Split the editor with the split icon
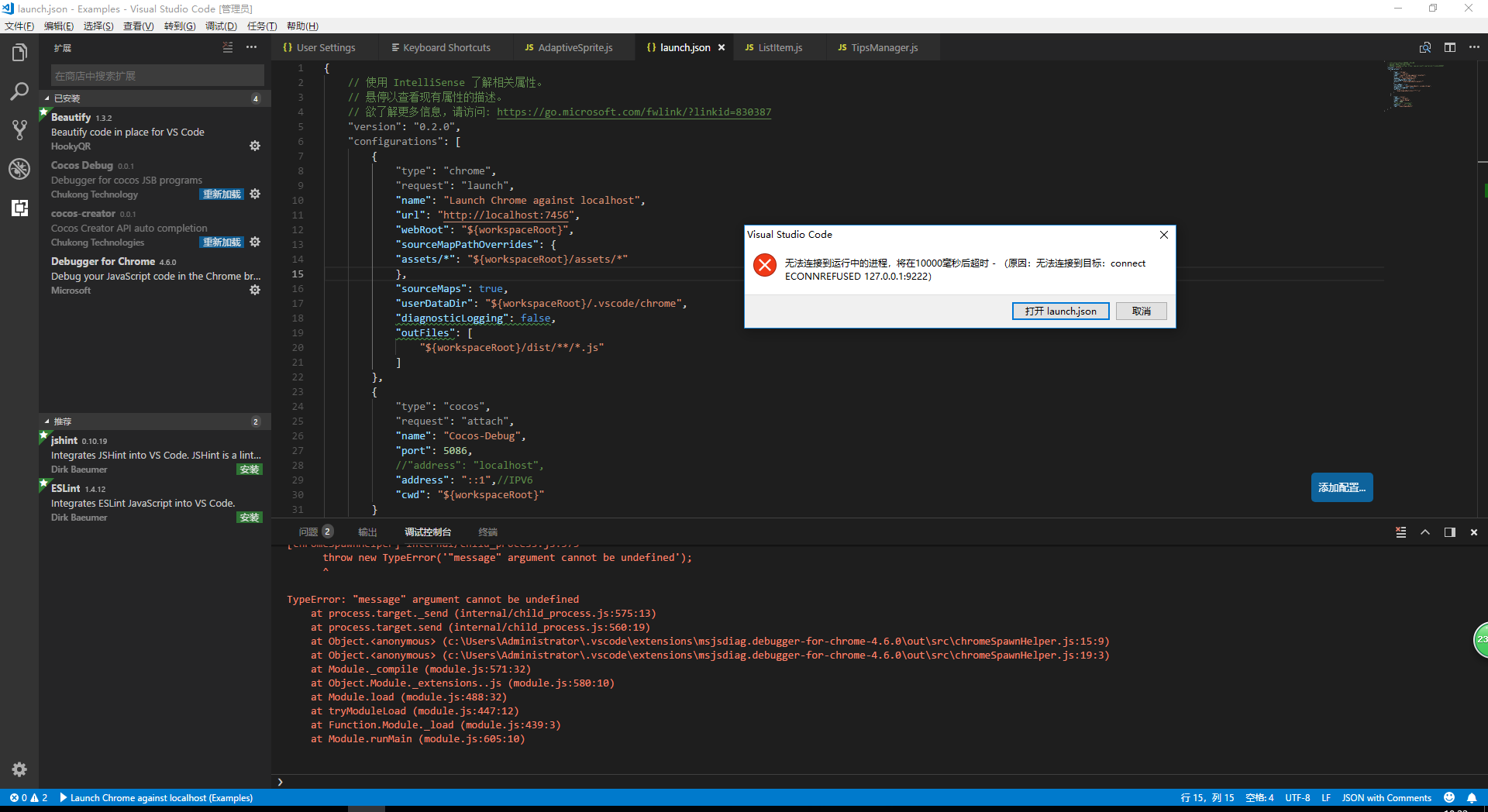This screenshot has height=812, width=1488. point(1449,47)
